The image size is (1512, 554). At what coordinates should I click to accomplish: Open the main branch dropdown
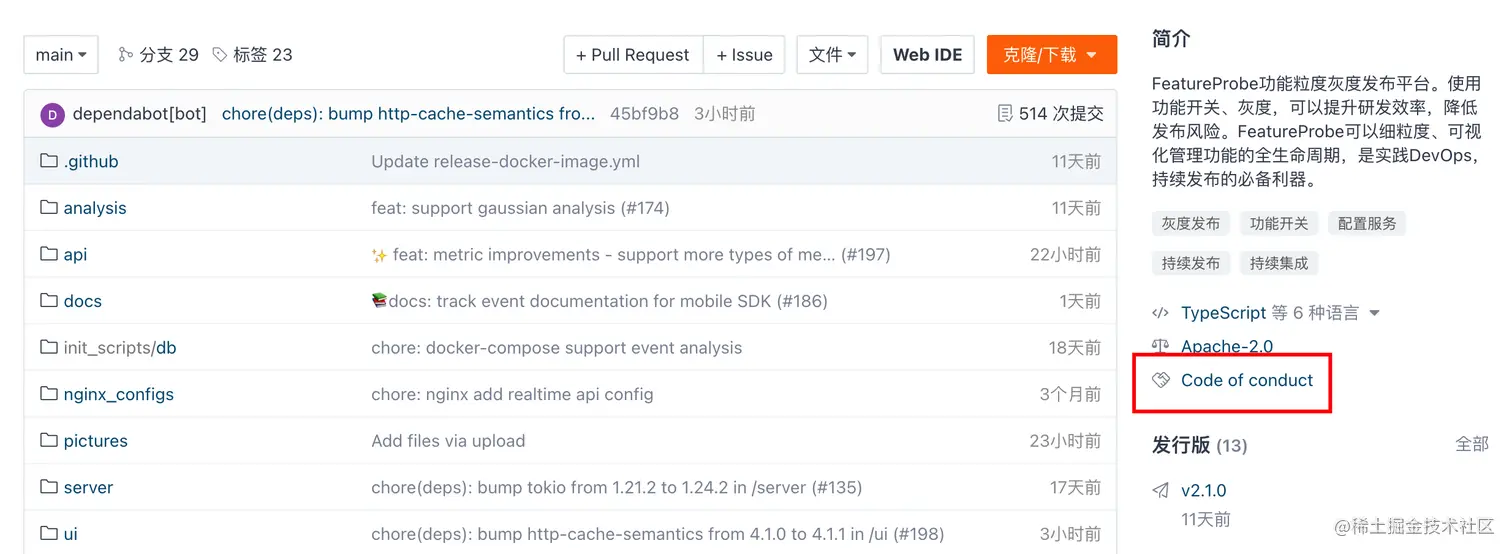[61, 55]
